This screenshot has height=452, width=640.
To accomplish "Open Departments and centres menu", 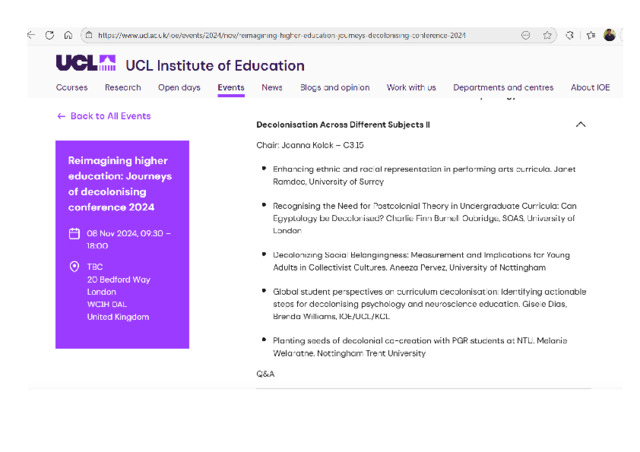I will [x=503, y=88].
